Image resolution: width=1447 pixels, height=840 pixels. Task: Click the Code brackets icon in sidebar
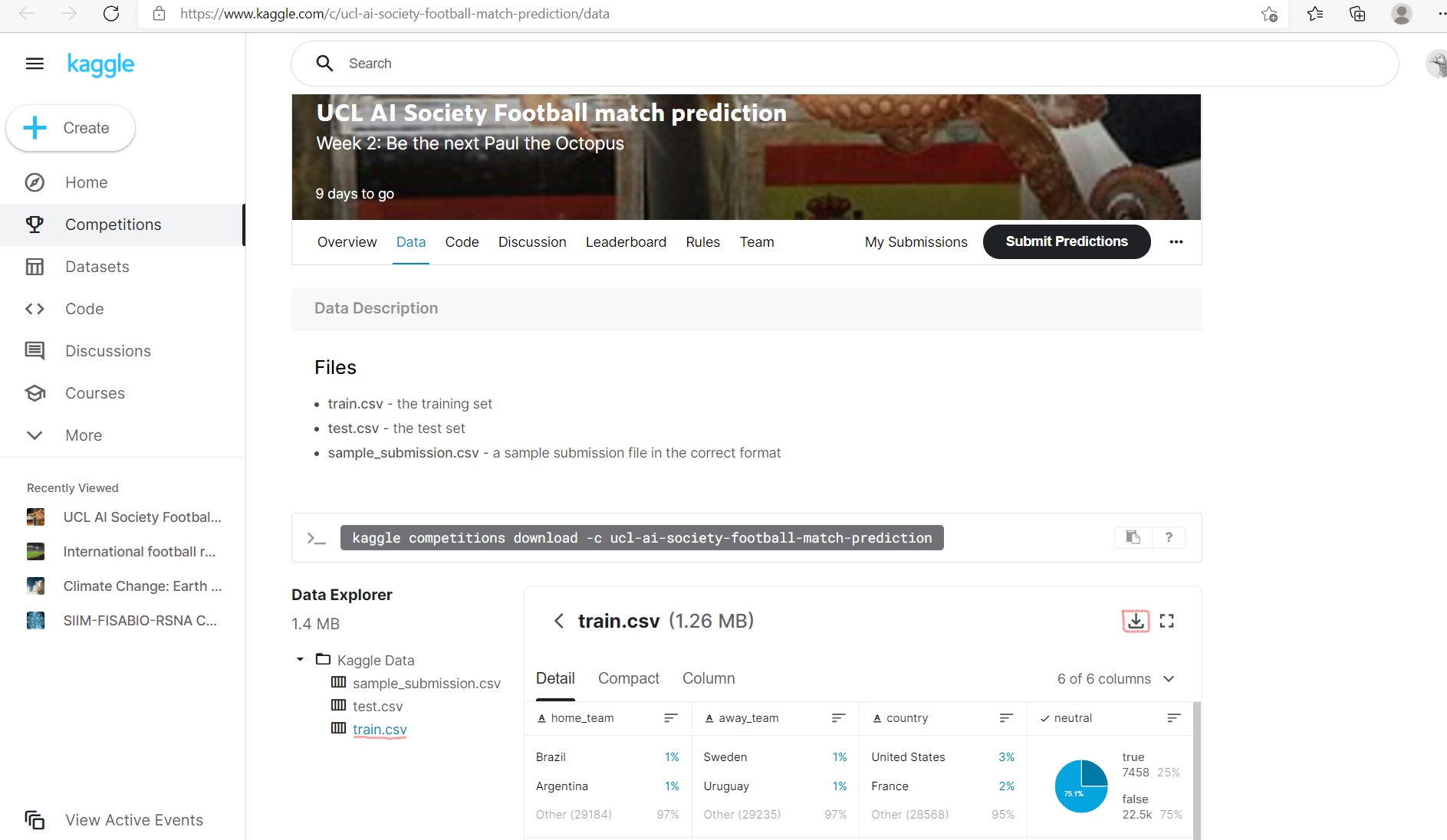(x=35, y=309)
